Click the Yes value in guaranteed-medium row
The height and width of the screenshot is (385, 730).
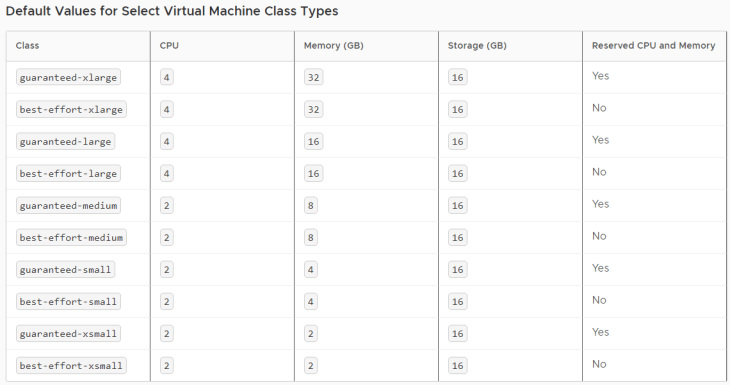click(601, 204)
